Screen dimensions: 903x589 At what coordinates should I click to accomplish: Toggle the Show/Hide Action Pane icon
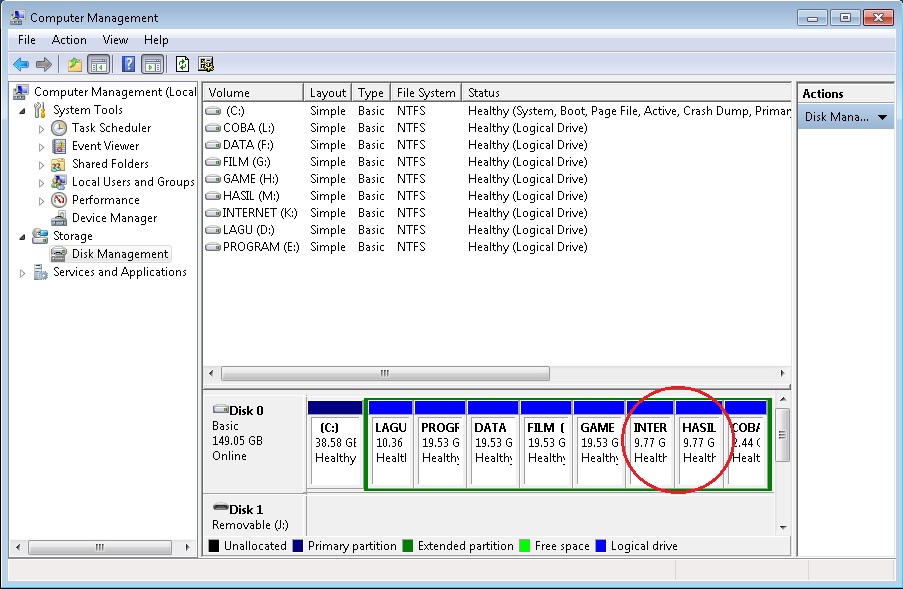[x=153, y=64]
